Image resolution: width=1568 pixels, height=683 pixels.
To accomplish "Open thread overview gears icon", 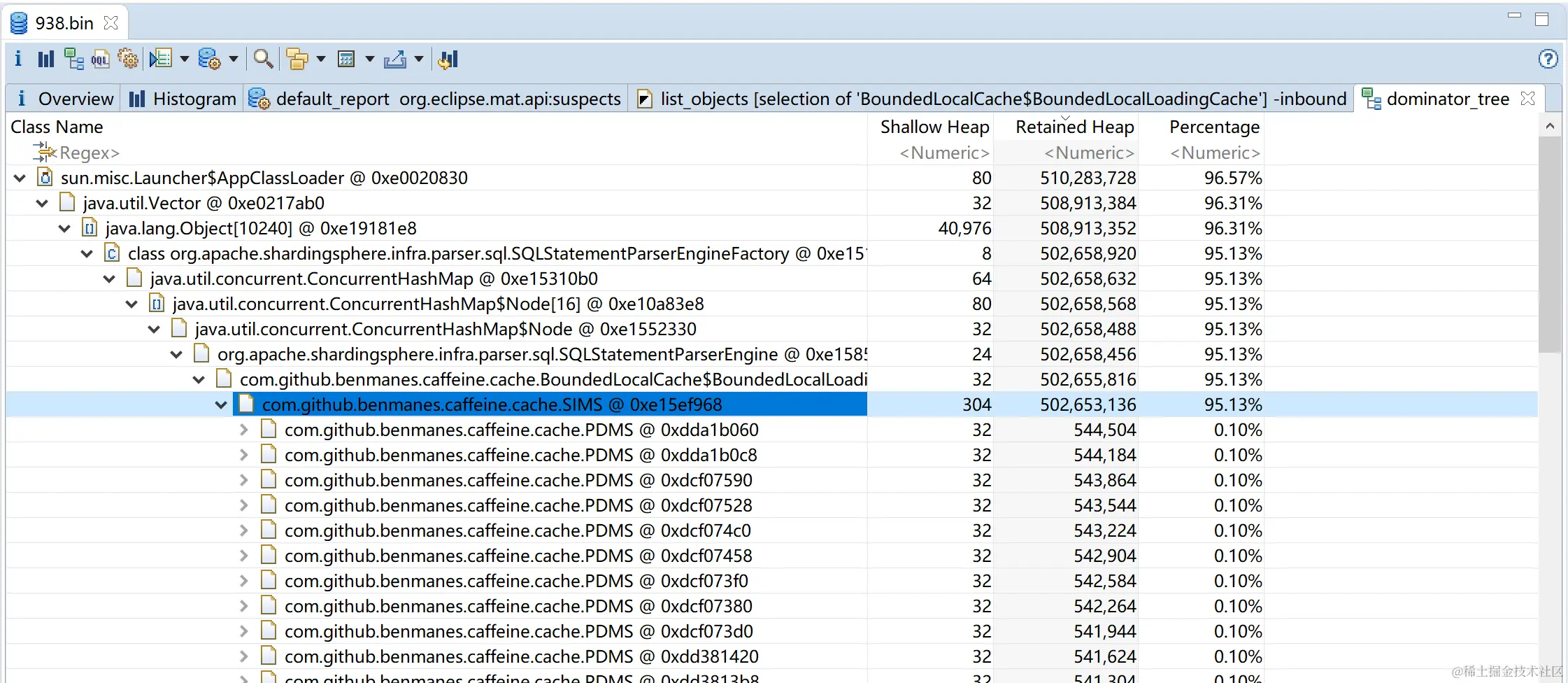I will coord(129,59).
